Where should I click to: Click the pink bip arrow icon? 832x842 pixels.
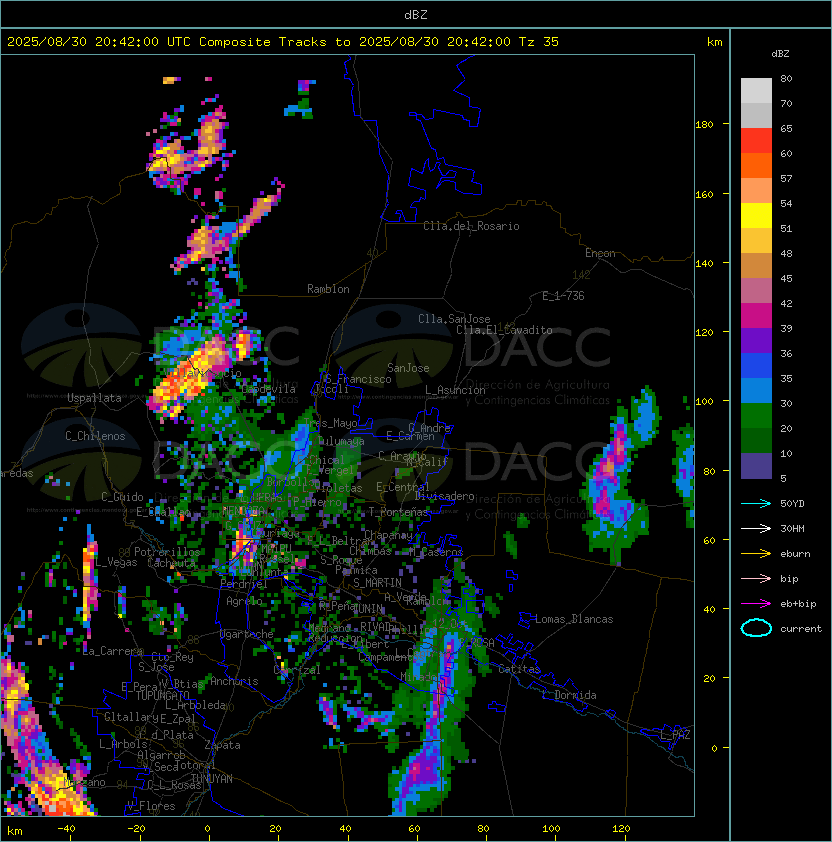pyautogui.click(x=756, y=578)
